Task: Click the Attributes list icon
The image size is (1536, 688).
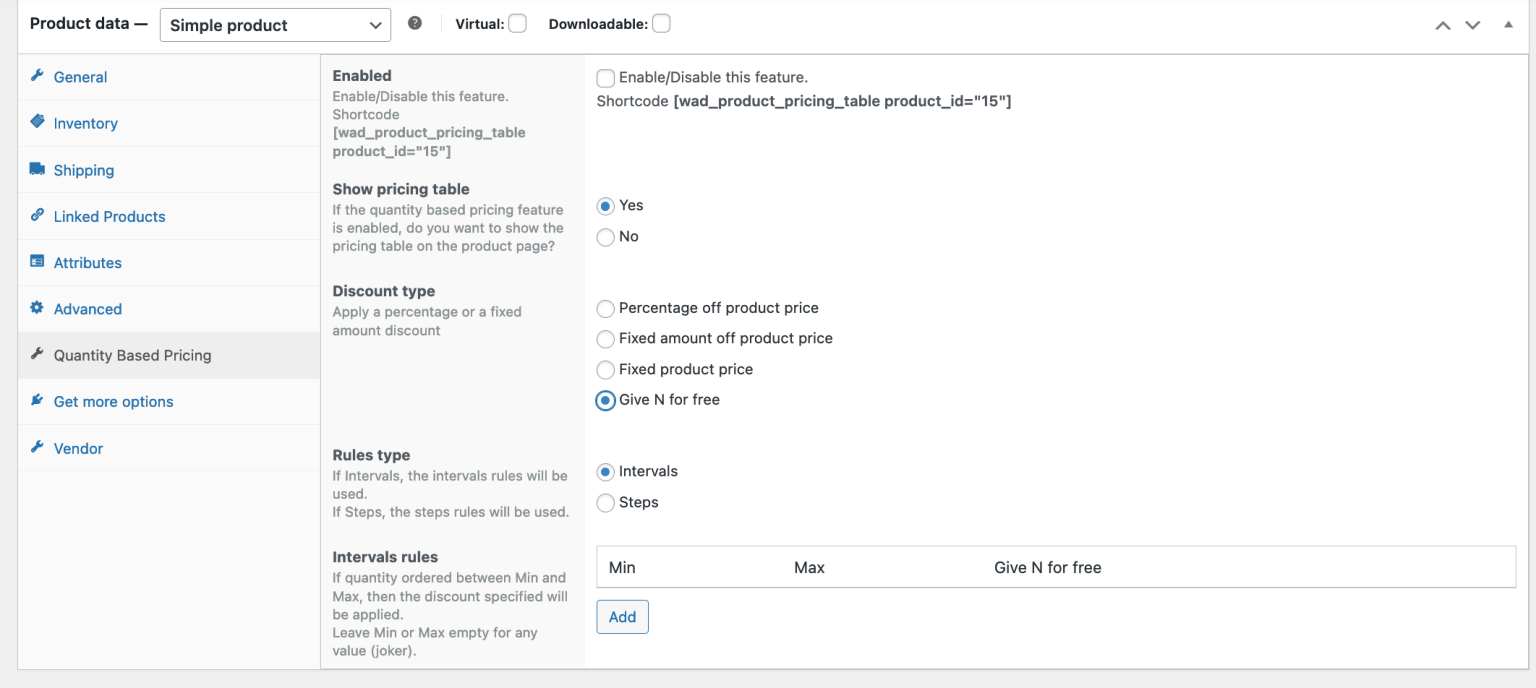Action: click(38, 262)
